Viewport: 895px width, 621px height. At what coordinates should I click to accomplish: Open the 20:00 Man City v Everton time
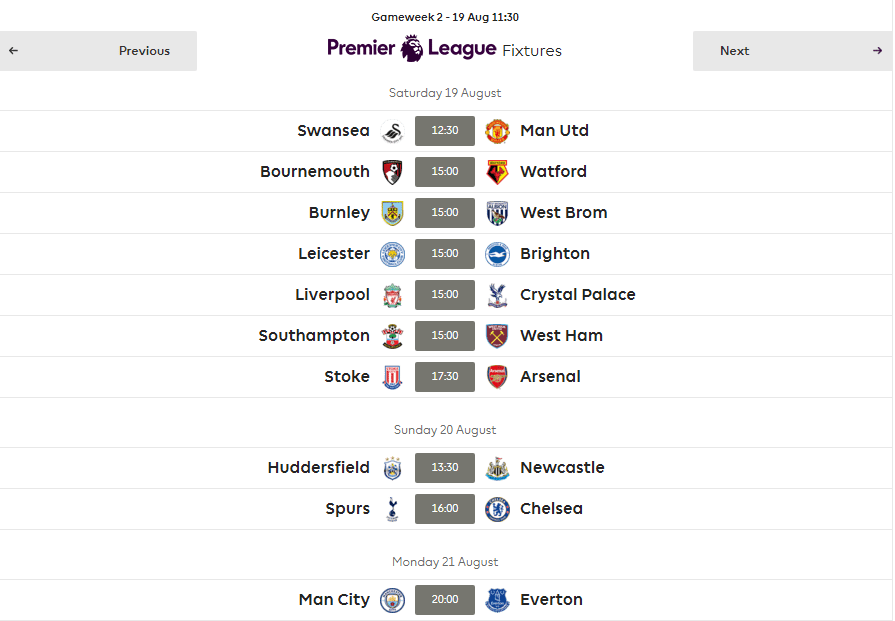point(445,600)
